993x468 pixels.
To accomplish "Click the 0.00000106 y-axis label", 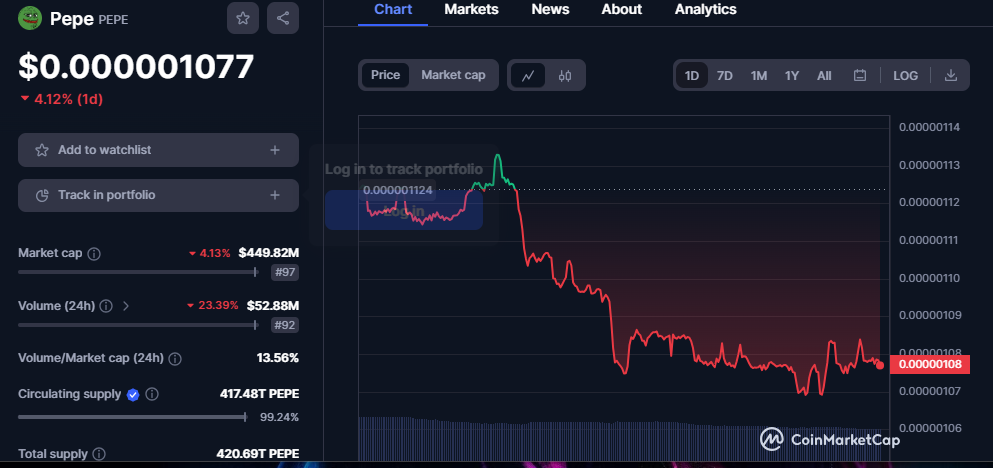I will 930,427.
